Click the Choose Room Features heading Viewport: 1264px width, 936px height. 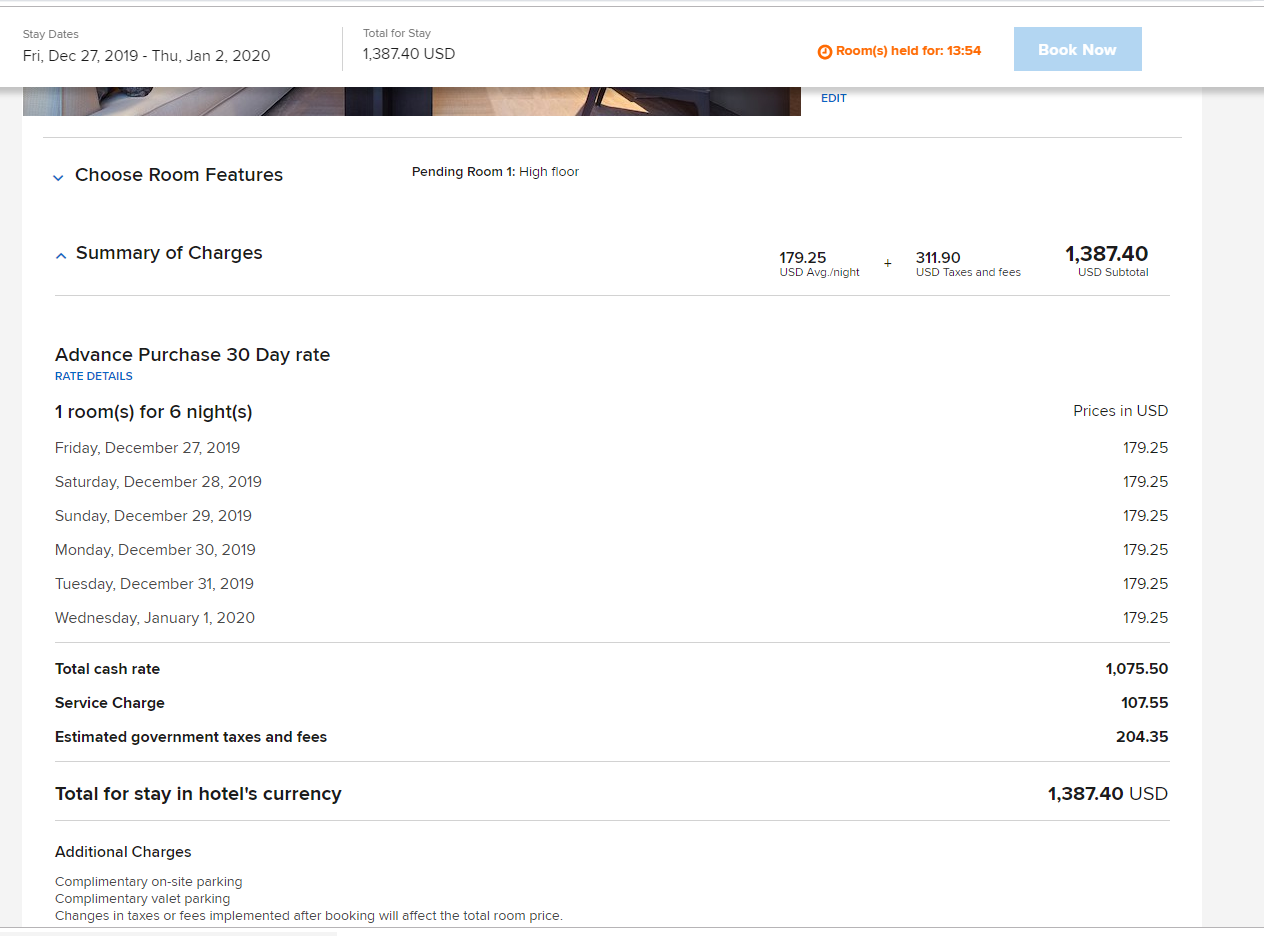coord(179,175)
